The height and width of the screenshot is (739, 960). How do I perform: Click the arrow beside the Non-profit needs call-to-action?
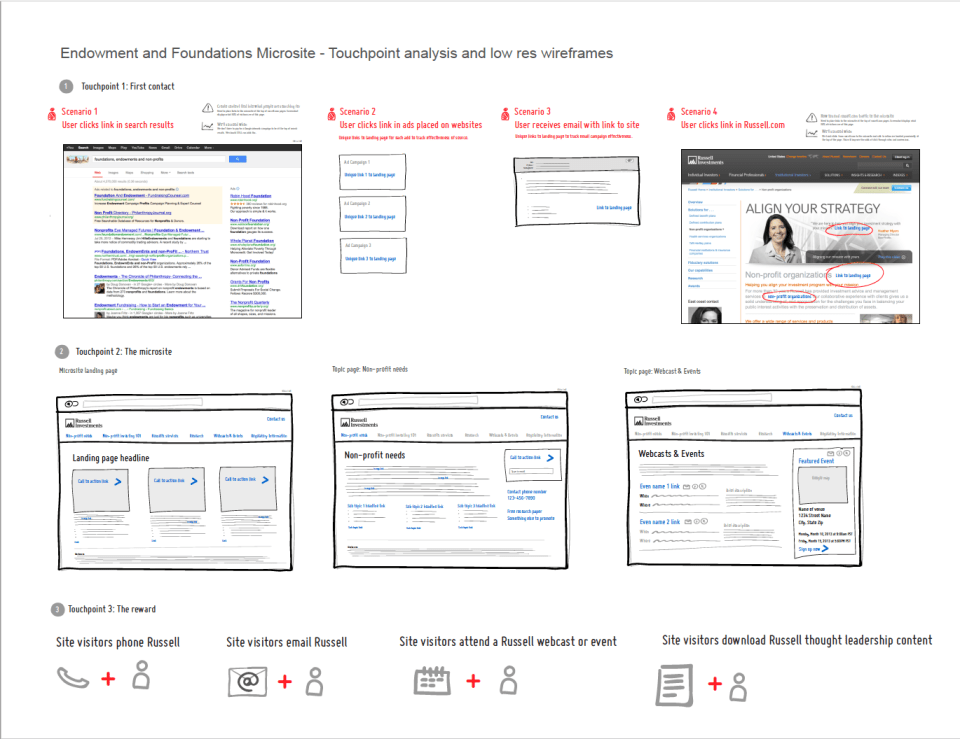tap(551, 457)
